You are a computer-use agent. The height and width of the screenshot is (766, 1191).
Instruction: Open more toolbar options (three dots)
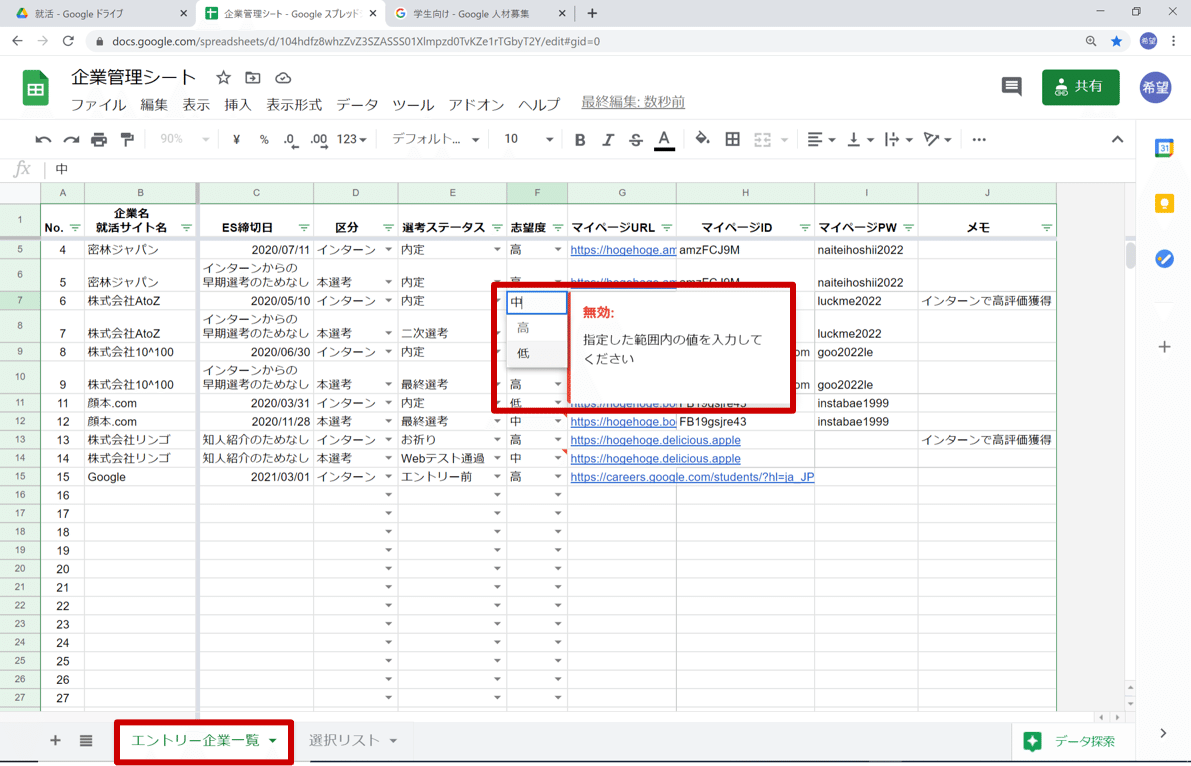pos(978,140)
